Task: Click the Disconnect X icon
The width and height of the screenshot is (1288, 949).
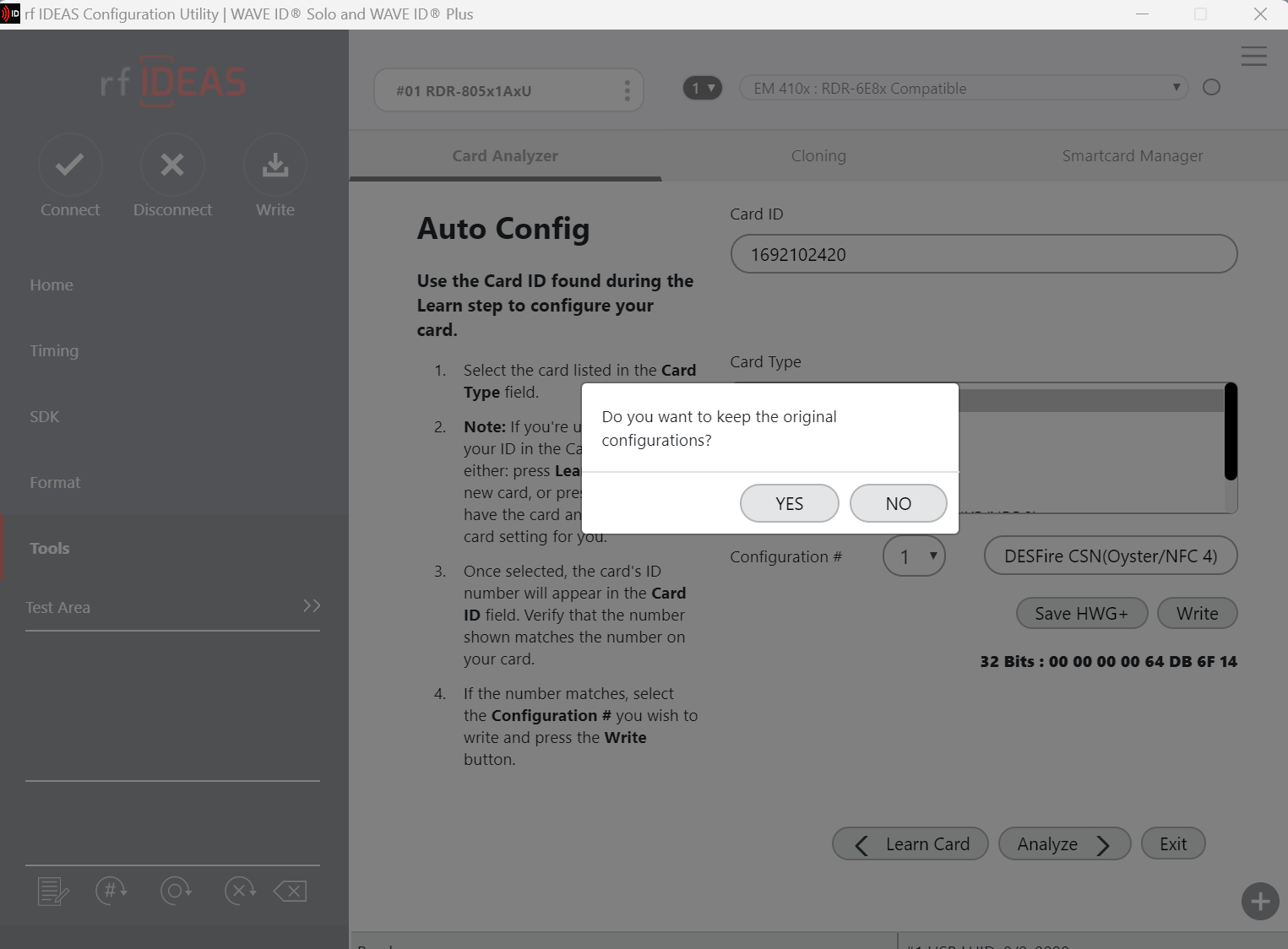Action: tap(172, 165)
